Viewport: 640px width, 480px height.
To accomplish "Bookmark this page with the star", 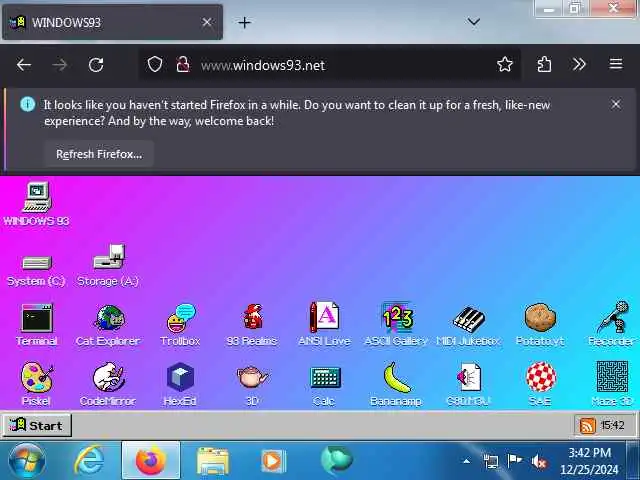I will click(505, 64).
